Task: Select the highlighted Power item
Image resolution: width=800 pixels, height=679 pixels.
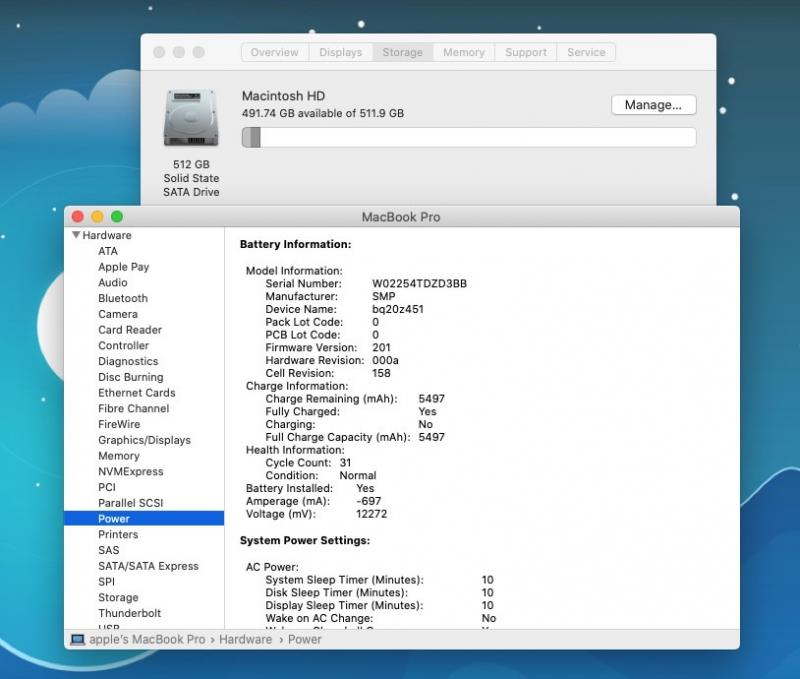Action: coord(144,518)
